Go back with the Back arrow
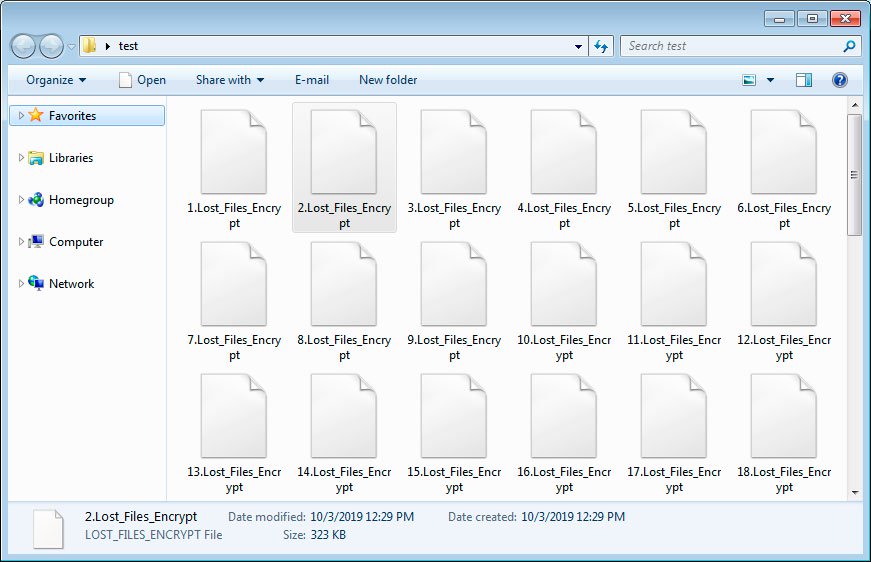Viewport: 871px width, 562px height. 24,46
